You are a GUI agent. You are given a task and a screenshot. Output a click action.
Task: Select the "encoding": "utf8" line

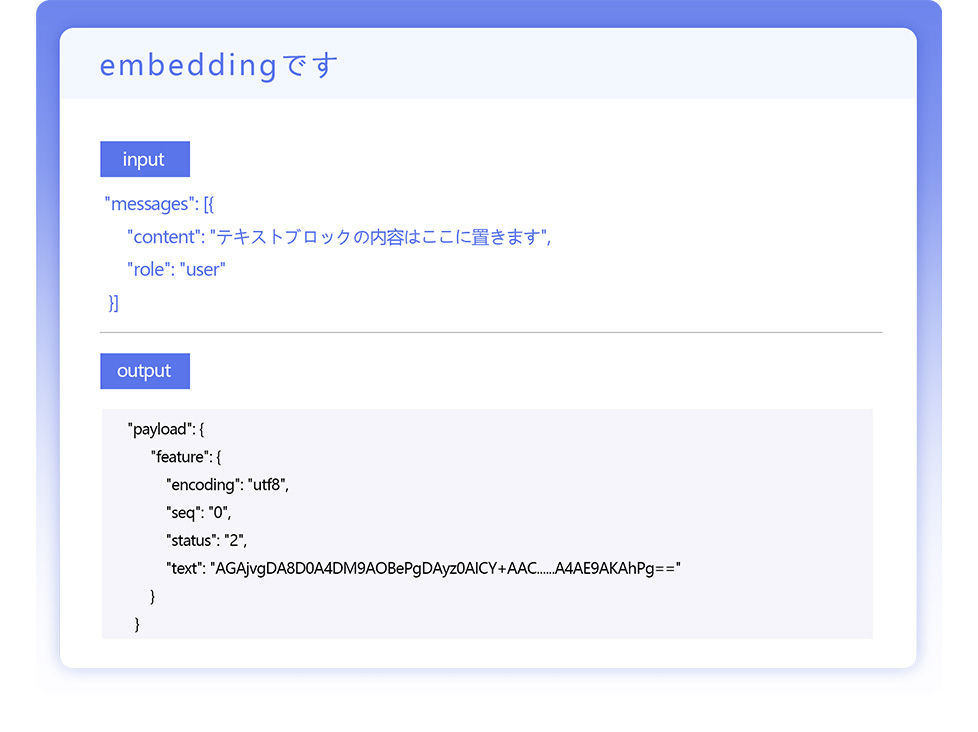coord(227,485)
